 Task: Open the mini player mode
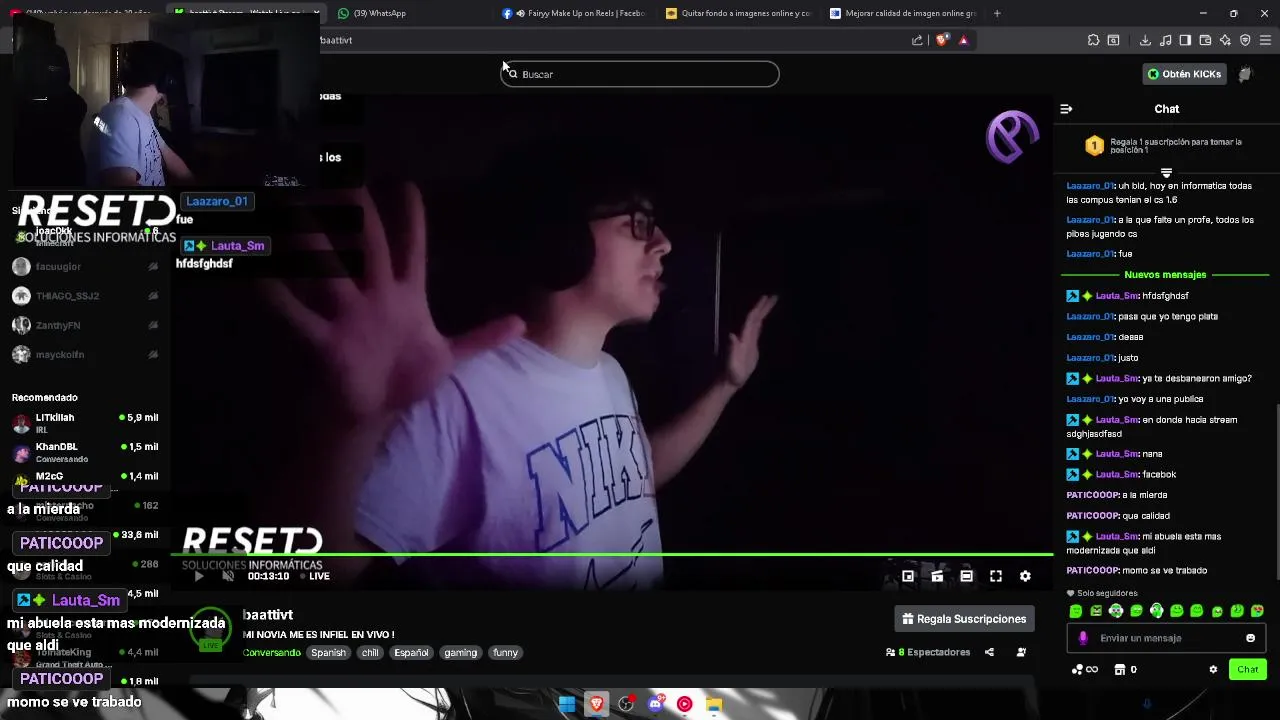908,576
